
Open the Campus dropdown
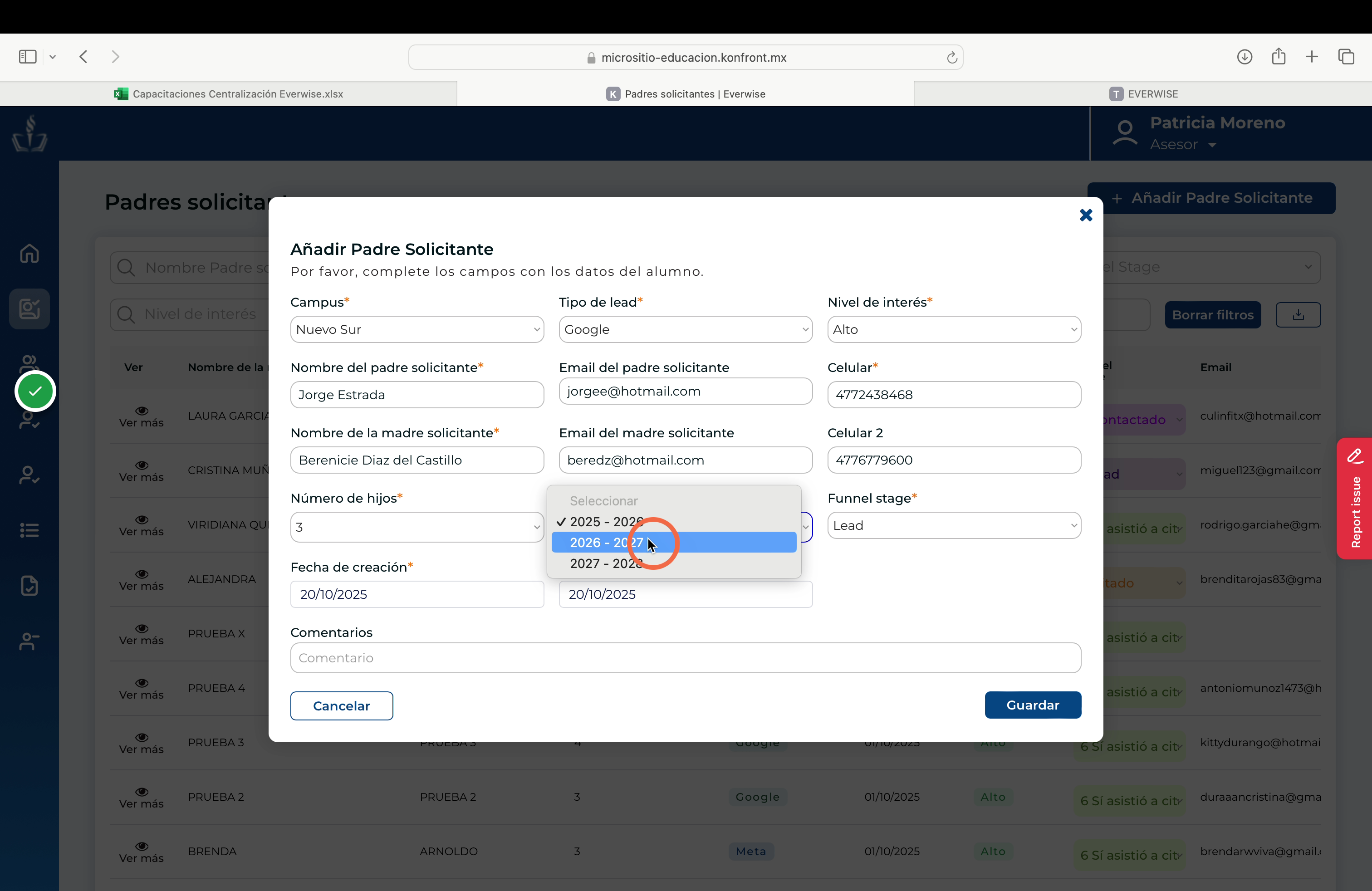tap(417, 330)
